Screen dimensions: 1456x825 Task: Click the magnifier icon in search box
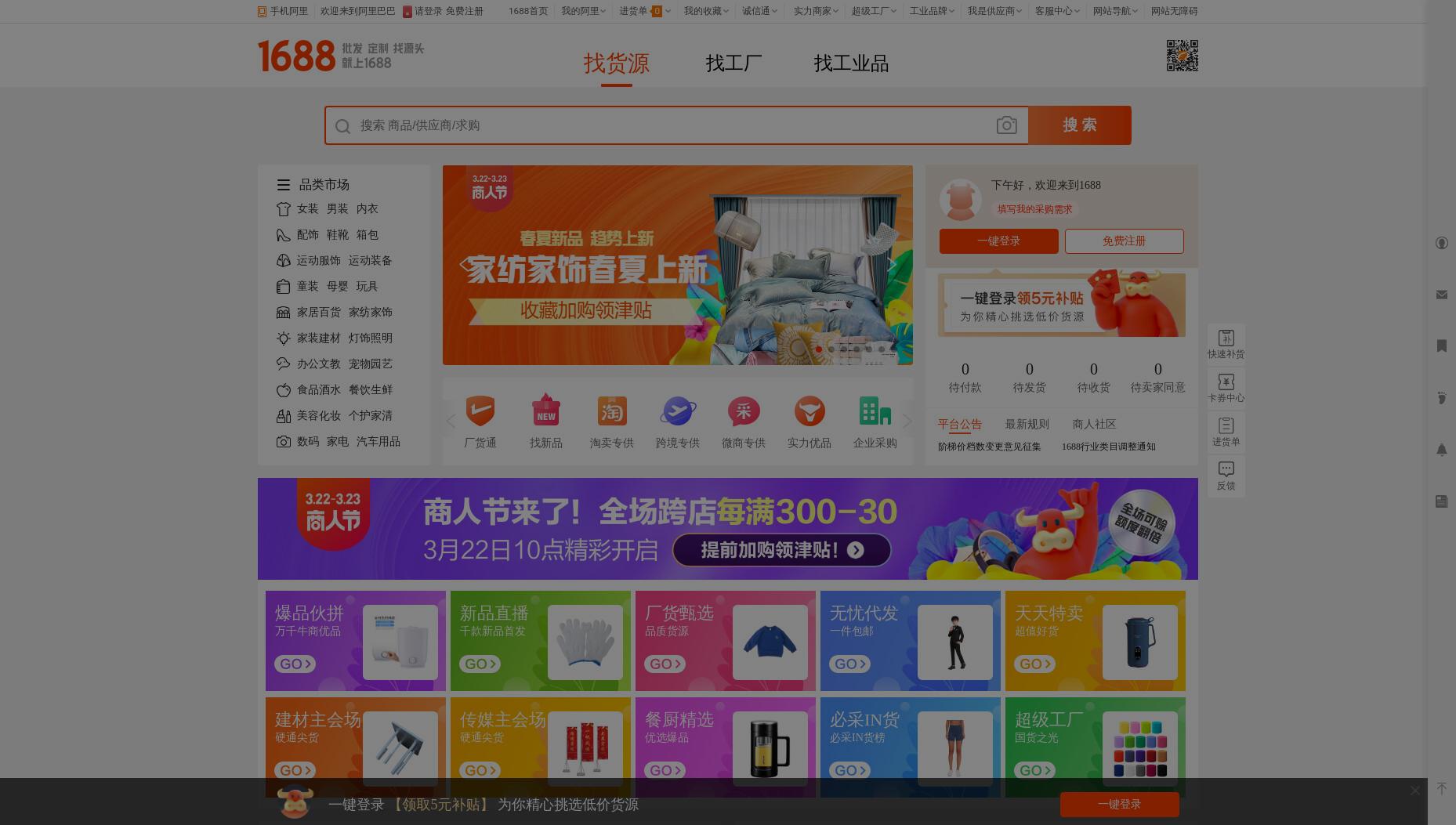[x=342, y=126]
